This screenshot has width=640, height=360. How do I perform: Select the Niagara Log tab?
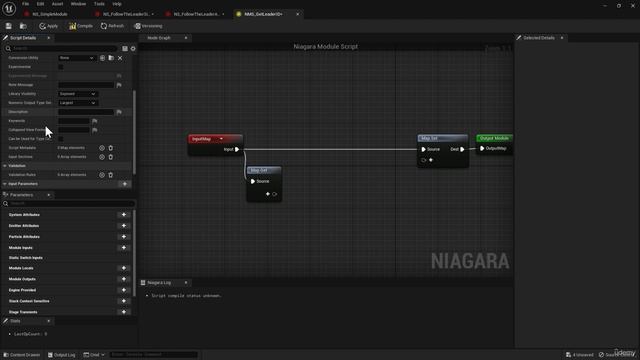coord(159,282)
